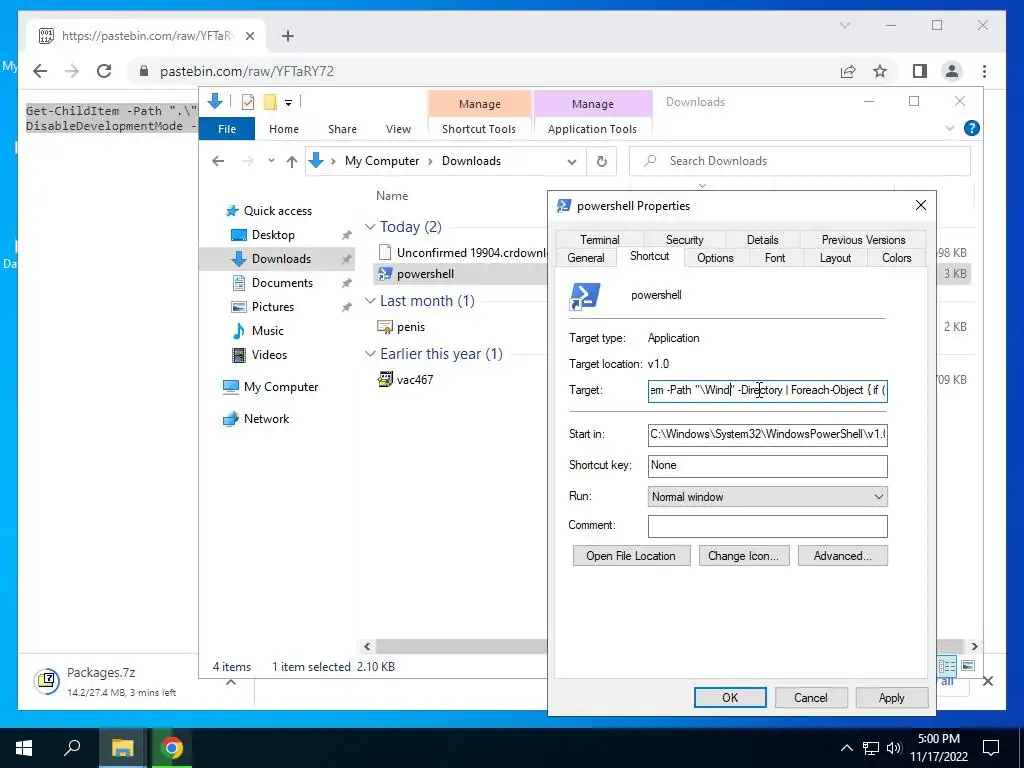Refresh the Downloads folder
The height and width of the screenshot is (768, 1024).
point(601,161)
